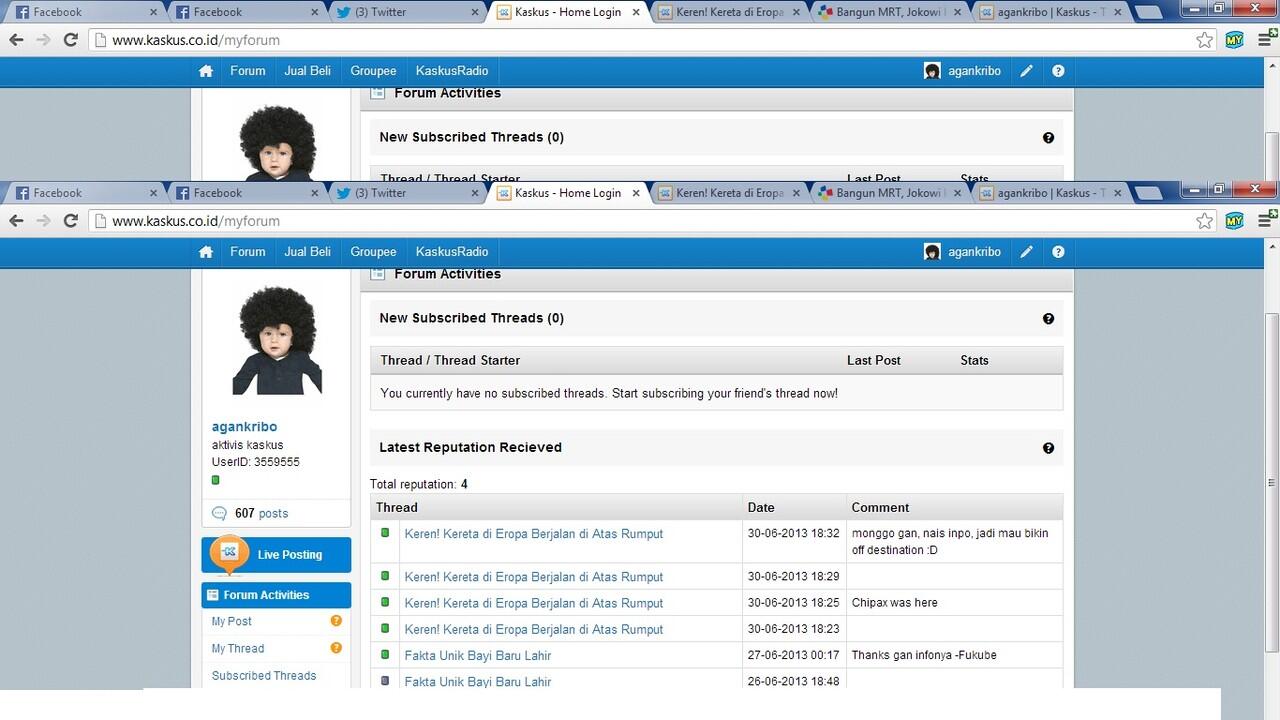Click help icon beside New Subscribed Threads, lower window
Screen dimensions: 1280x720
point(1048,319)
